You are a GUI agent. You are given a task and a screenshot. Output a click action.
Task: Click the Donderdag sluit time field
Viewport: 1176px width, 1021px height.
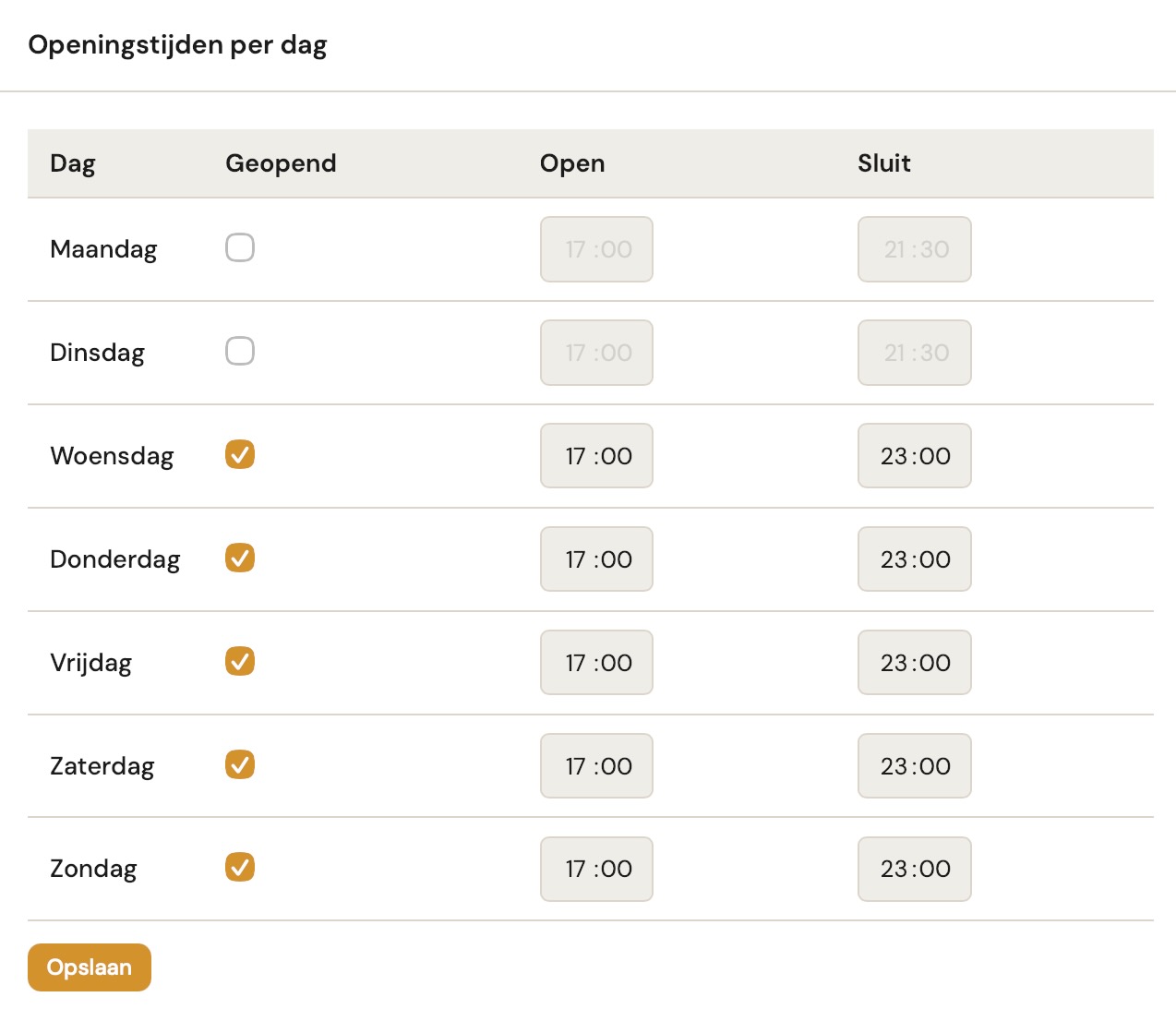click(914, 559)
